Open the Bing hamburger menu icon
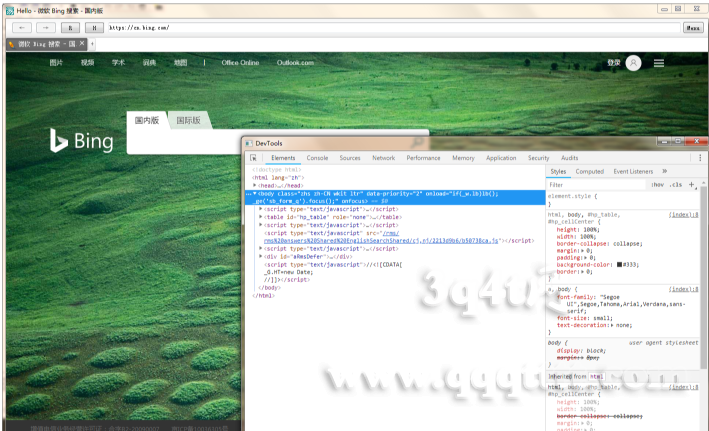This screenshot has width=709, height=431. (x=659, y=63)
